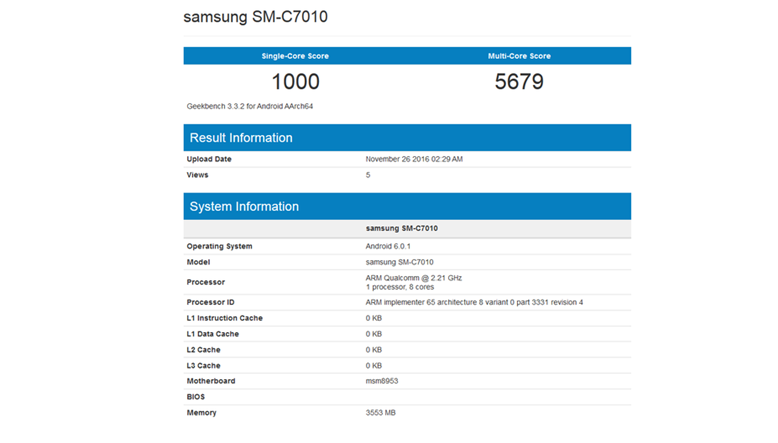Select the 'Single-Core Score' header label
Screen dimensions: 778x443
(x=295, y=56)
